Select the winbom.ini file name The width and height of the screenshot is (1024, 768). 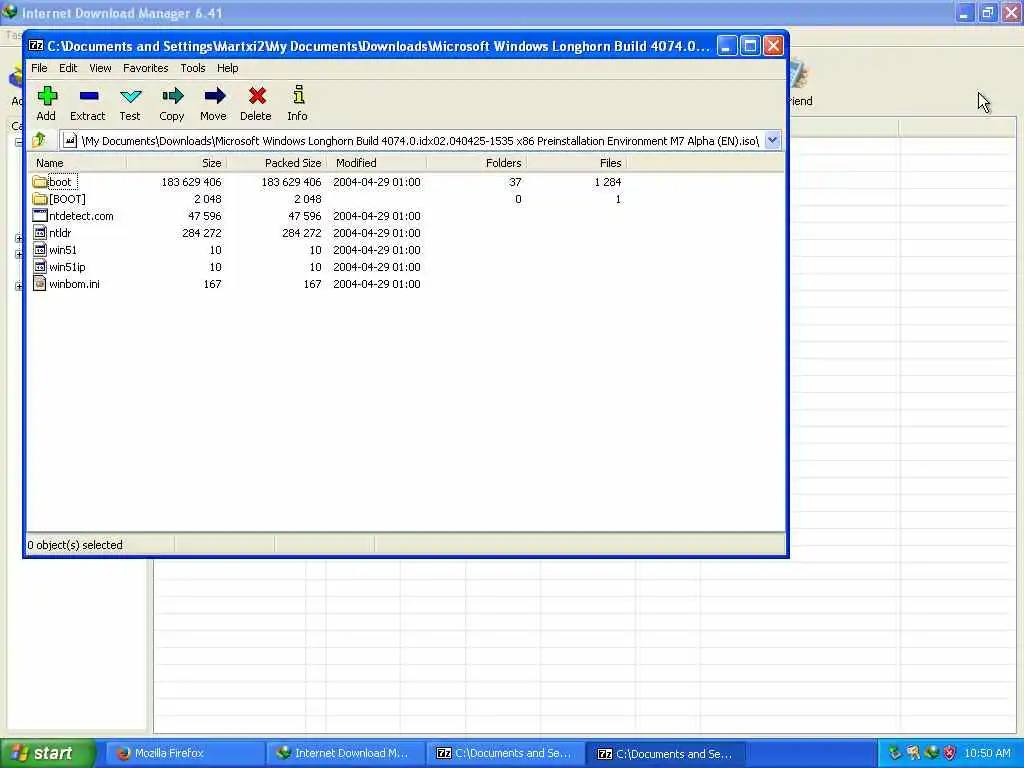(74, 283)
